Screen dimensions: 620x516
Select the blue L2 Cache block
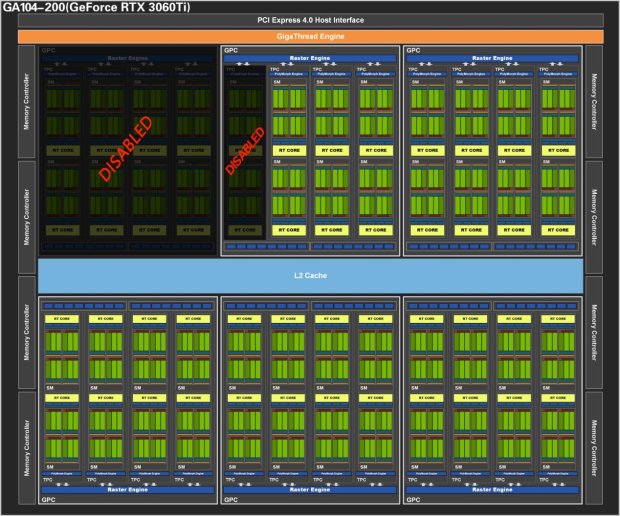[310, 276]
